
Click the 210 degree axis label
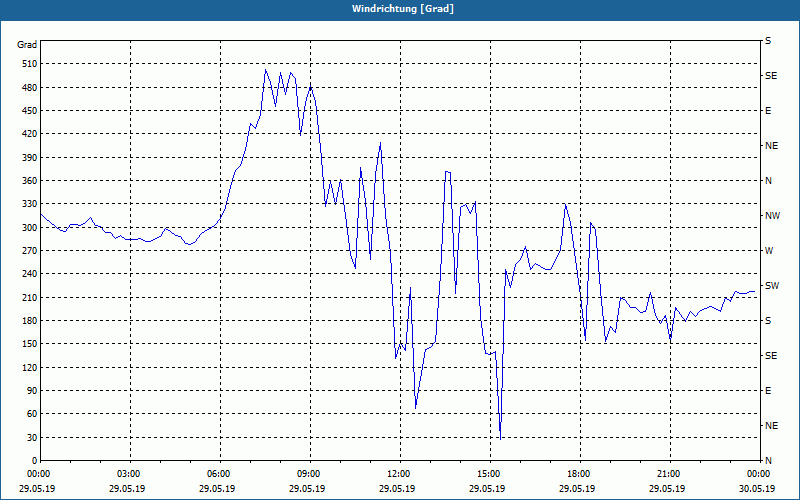pos(30,297)
